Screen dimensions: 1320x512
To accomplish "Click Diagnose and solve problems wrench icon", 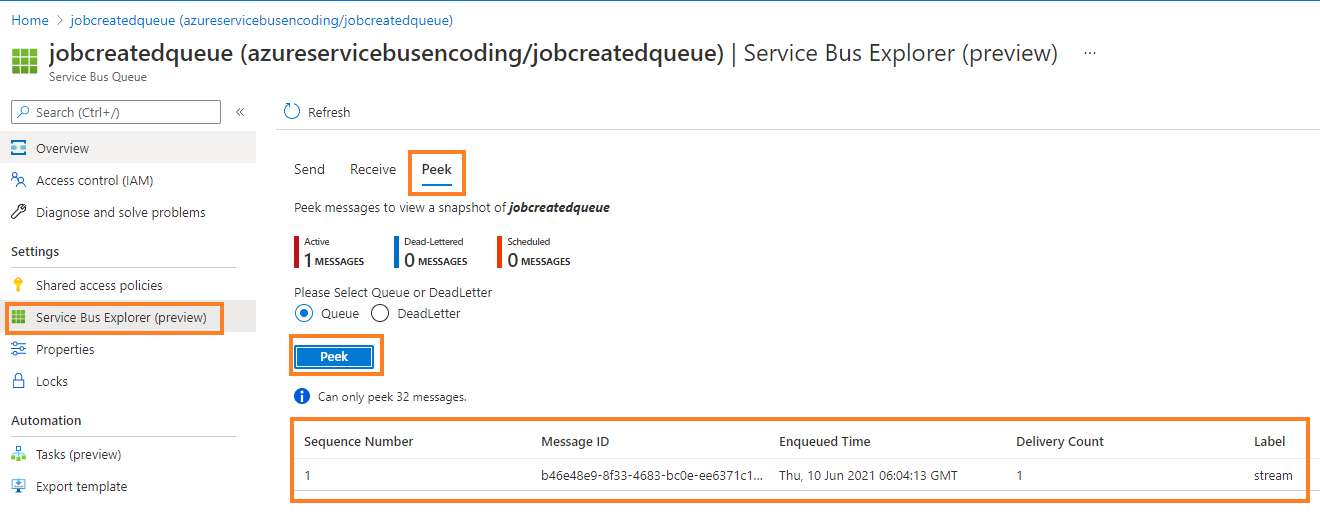I will pos(18,212).
